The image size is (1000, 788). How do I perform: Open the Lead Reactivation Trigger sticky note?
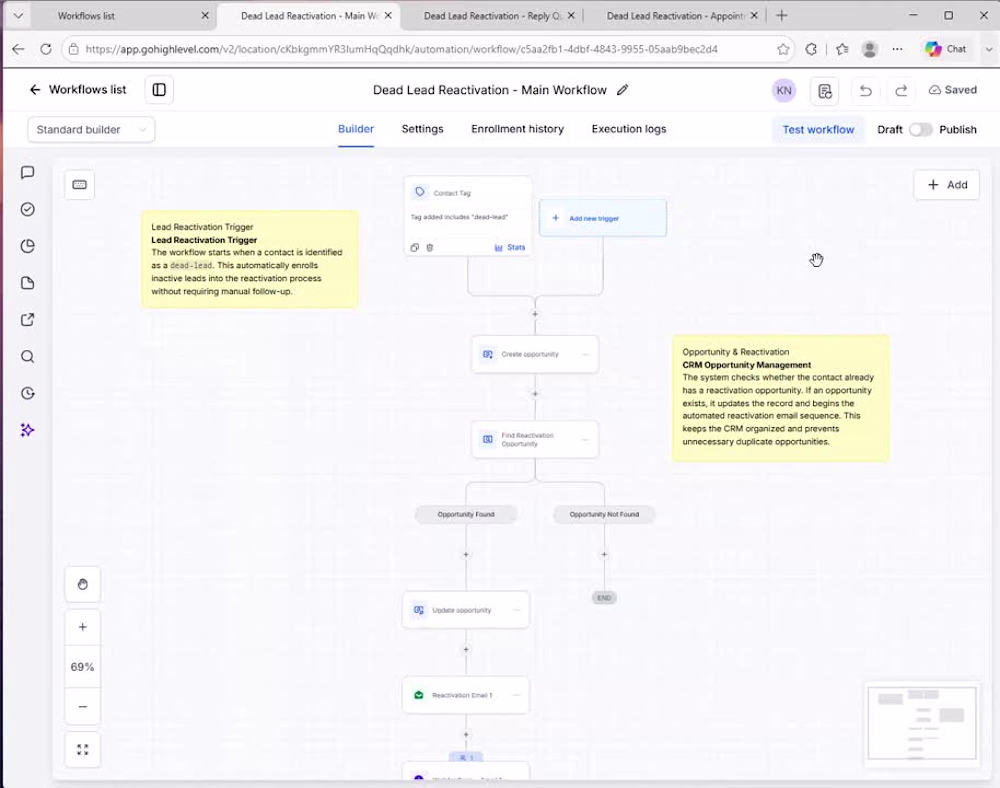(x=249, y=259)
